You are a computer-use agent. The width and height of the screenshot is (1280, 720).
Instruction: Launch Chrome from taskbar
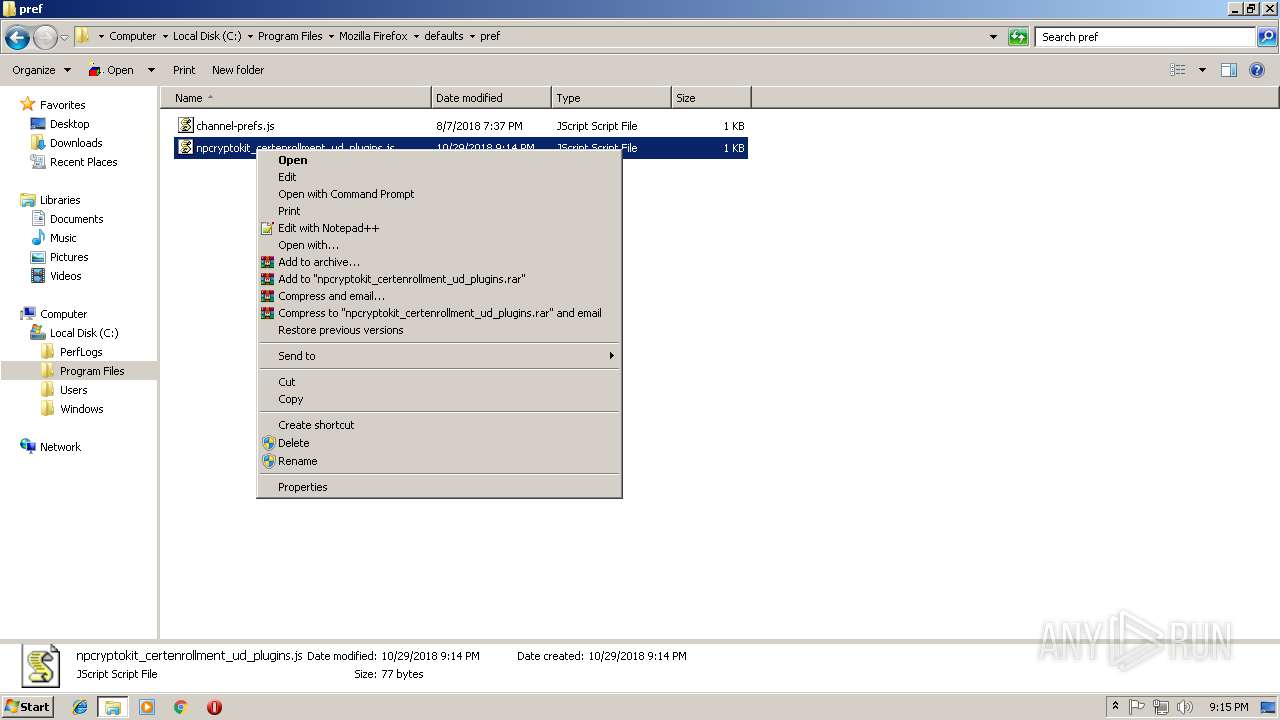tap(180, 707)
